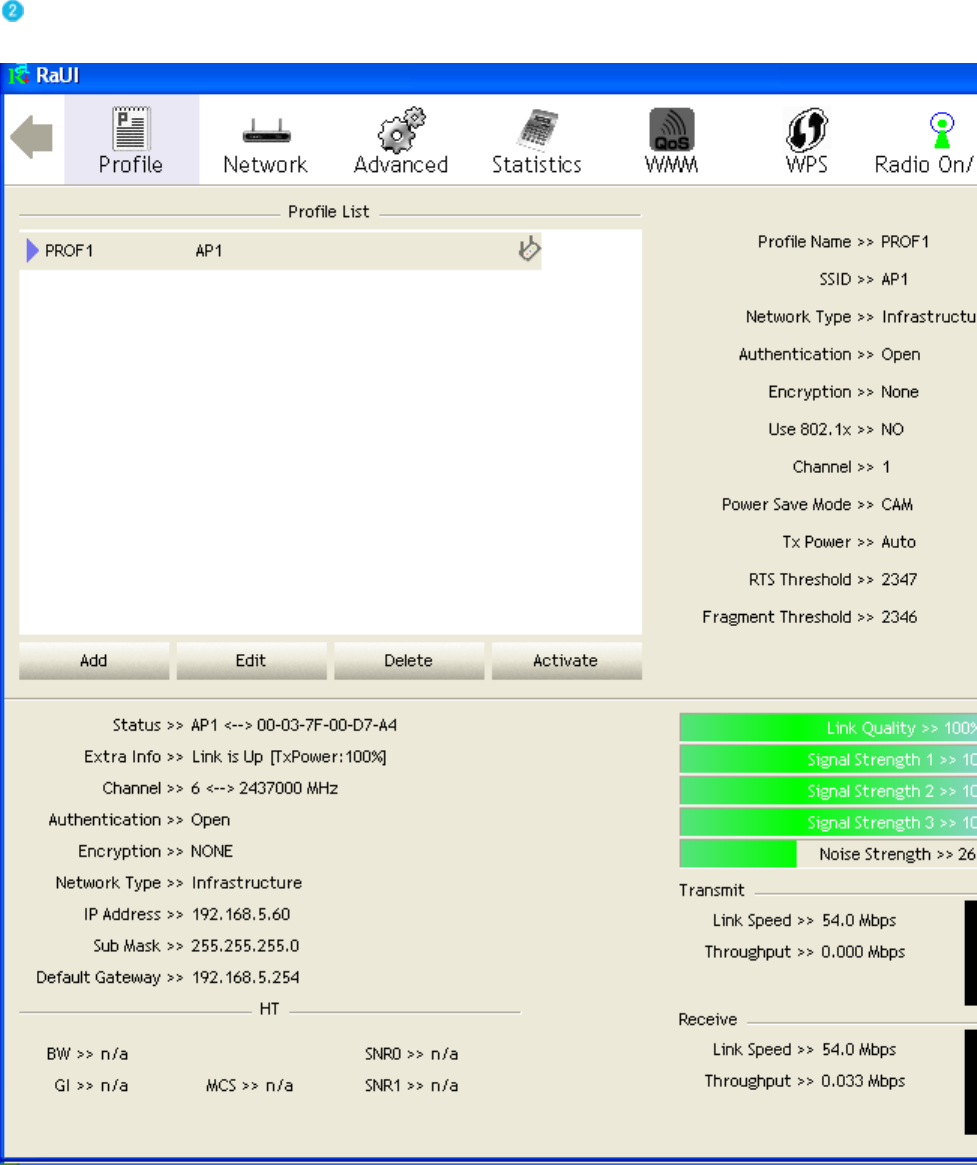
Task: Click the Sub Mask value 255.255.255.0
Action: coord(245,946)
